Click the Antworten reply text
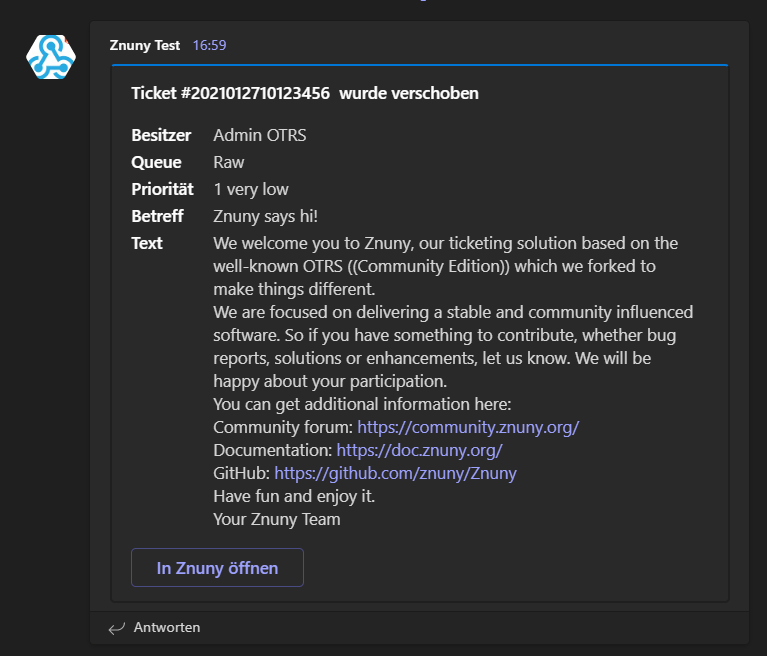This screenshot has width=767, height=656. [x=167, y=627]
